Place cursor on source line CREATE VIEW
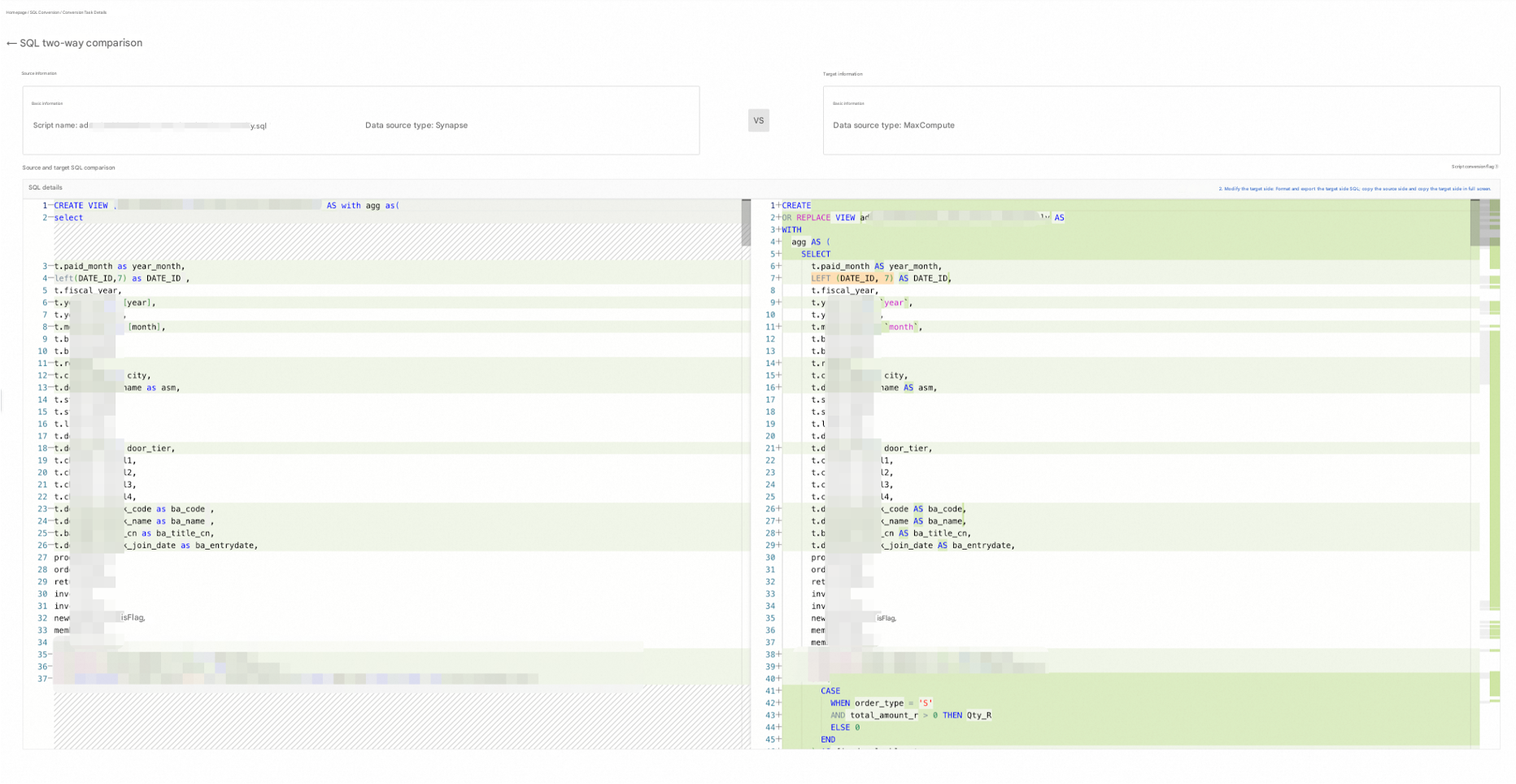 pos(81,206)
